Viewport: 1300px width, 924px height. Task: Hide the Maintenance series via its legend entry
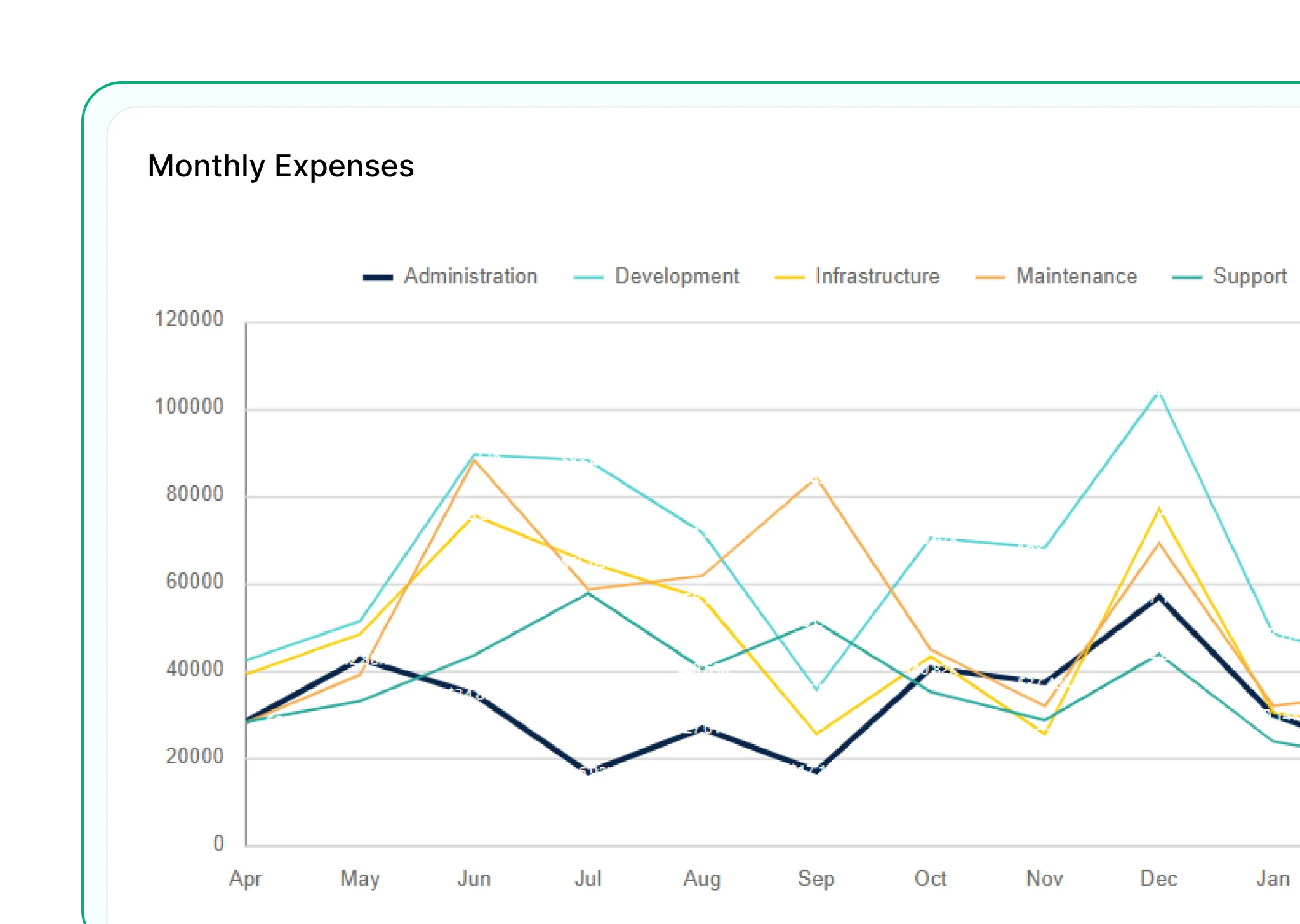pos(1077,275)
